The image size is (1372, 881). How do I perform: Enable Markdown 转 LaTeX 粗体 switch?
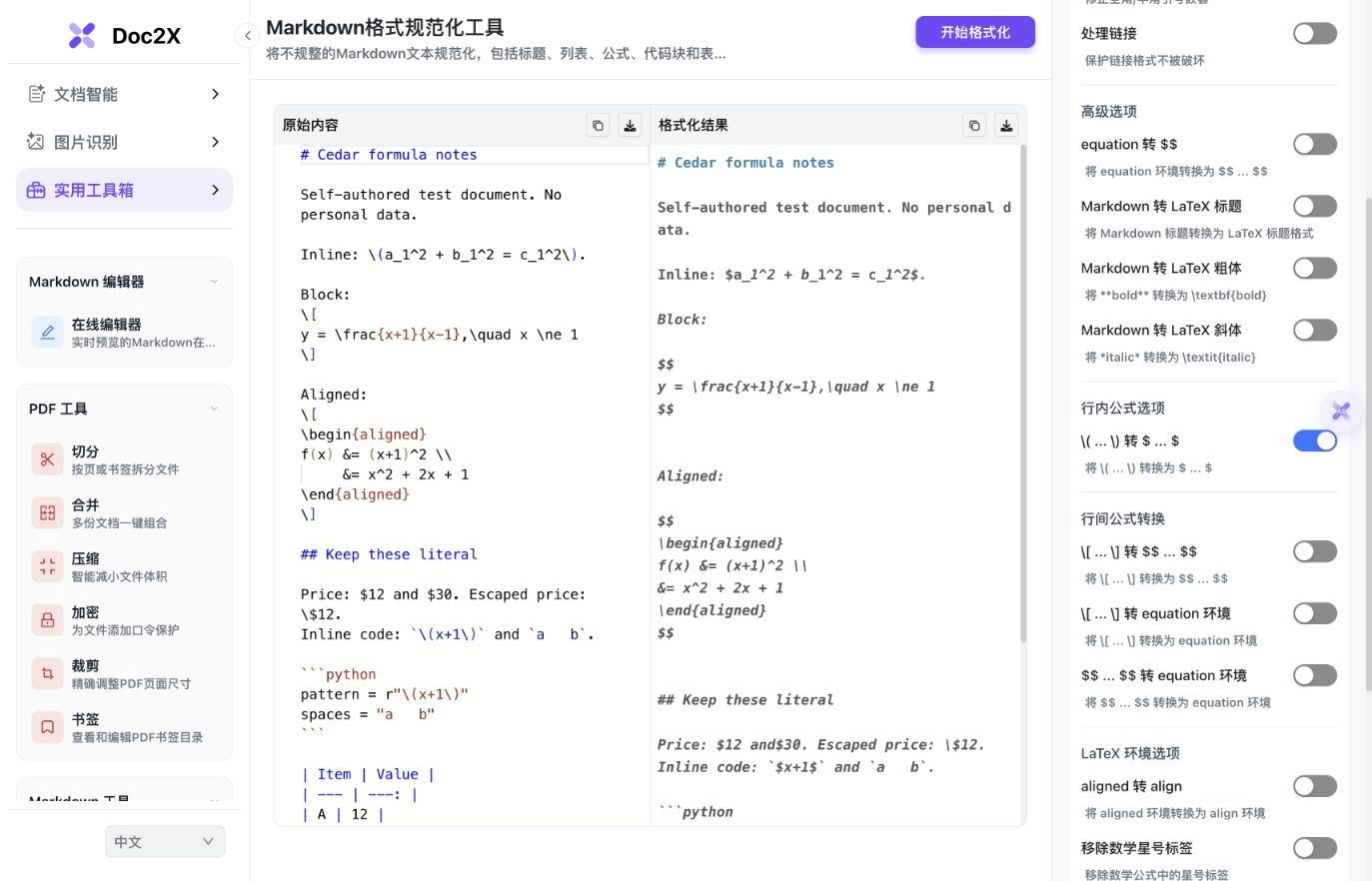click(x=1315, y=269)
